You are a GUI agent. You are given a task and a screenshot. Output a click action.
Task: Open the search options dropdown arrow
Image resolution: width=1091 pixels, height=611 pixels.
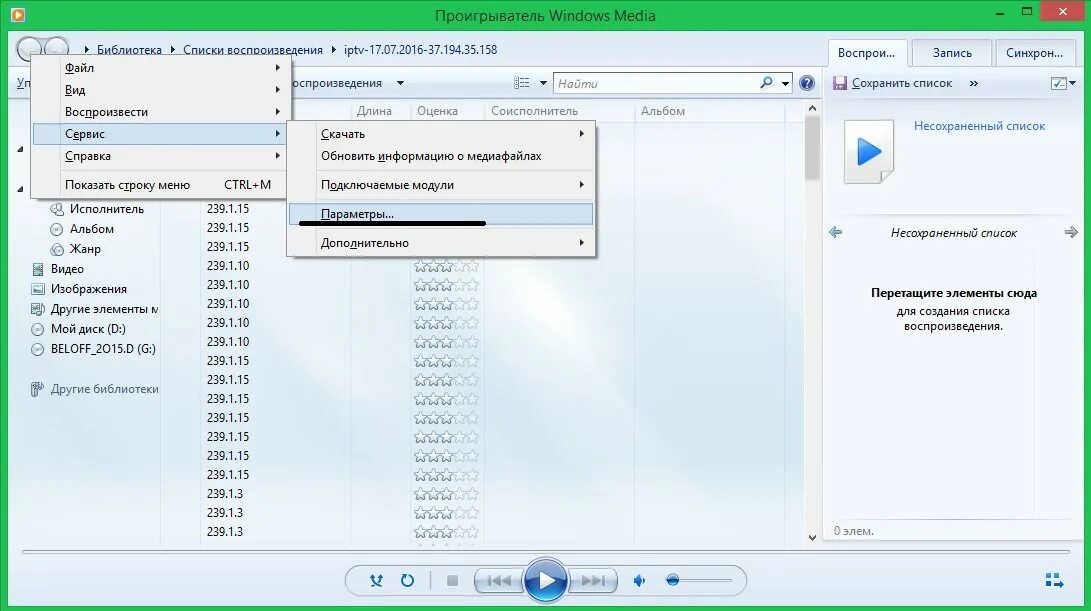(x=786, y=84)
